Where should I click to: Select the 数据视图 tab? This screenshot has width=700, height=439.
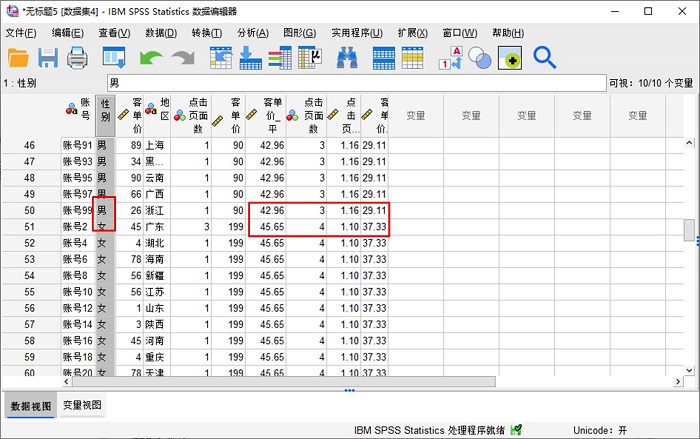click(29, 405)
